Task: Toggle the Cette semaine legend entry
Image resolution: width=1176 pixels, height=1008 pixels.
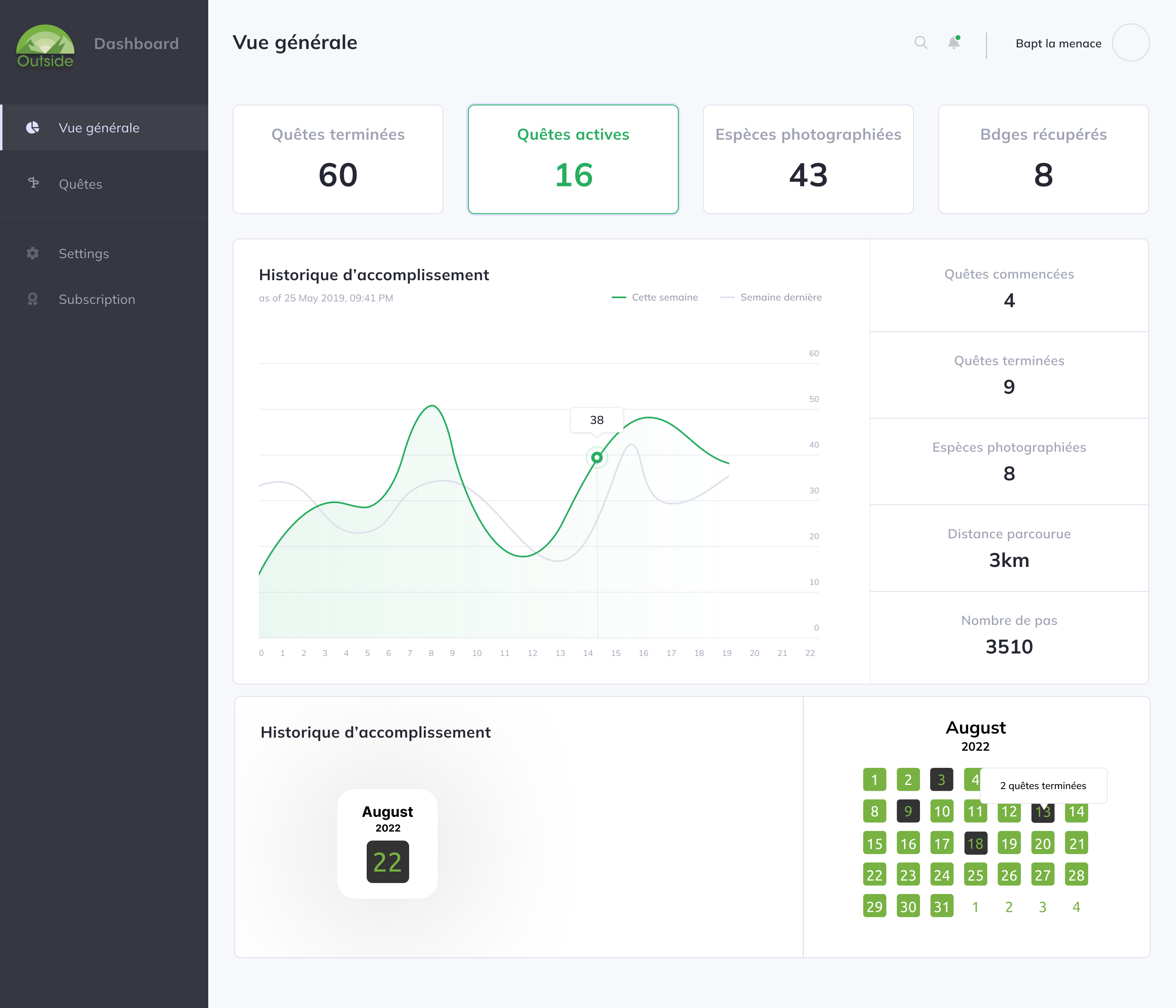Action: (655, 297)
